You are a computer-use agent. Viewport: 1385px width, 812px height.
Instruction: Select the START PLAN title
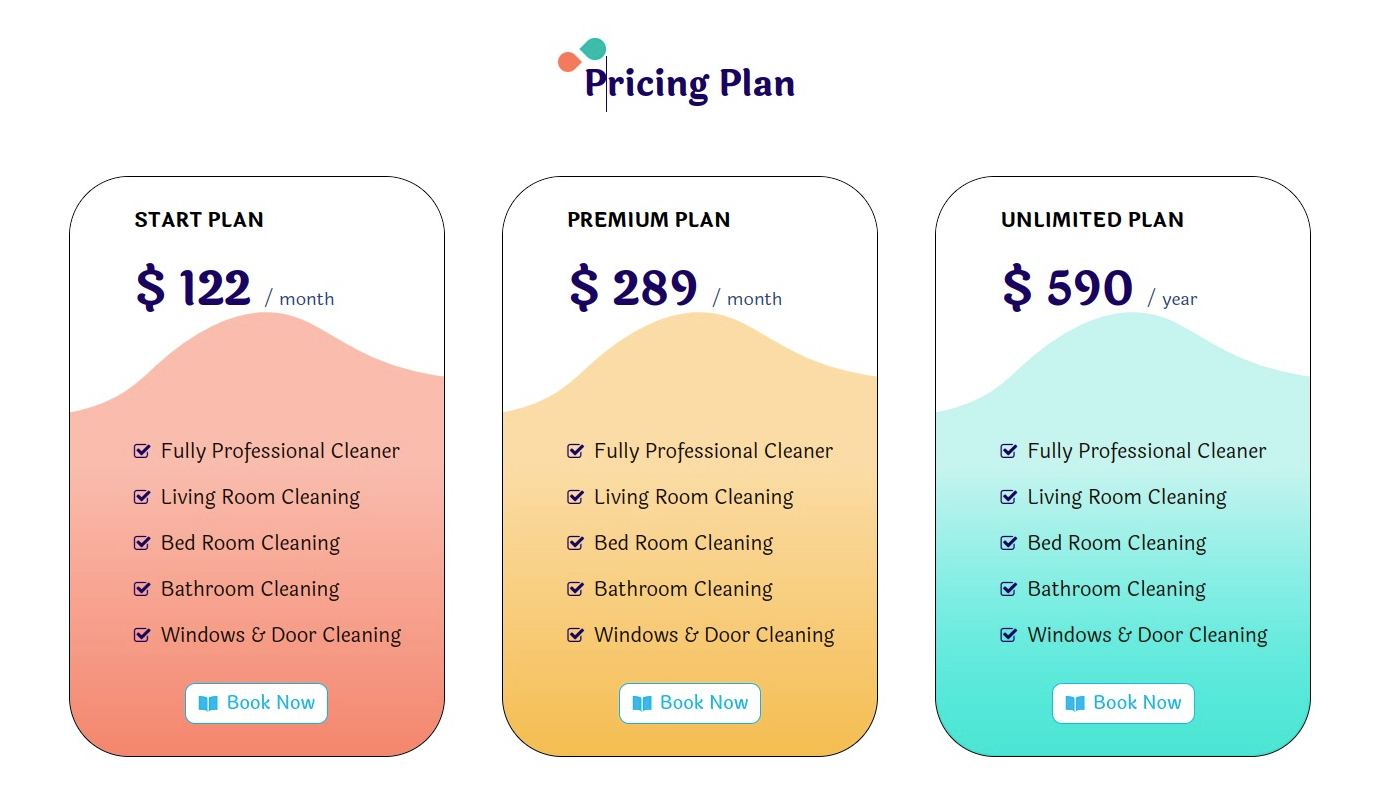tap(199, 220)
